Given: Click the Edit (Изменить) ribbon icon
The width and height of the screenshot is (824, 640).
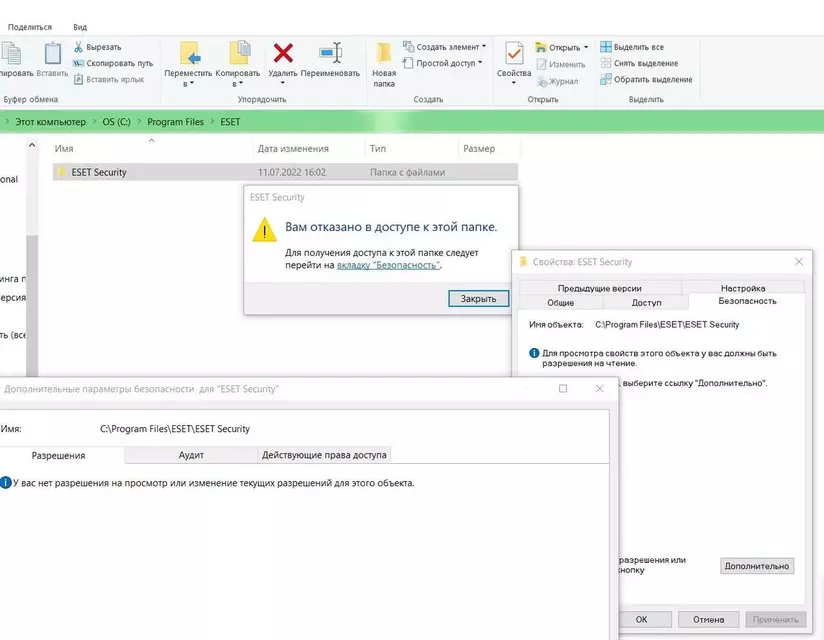Looking at the screenshot, I should pyautogui.click(x=542, y=64).
